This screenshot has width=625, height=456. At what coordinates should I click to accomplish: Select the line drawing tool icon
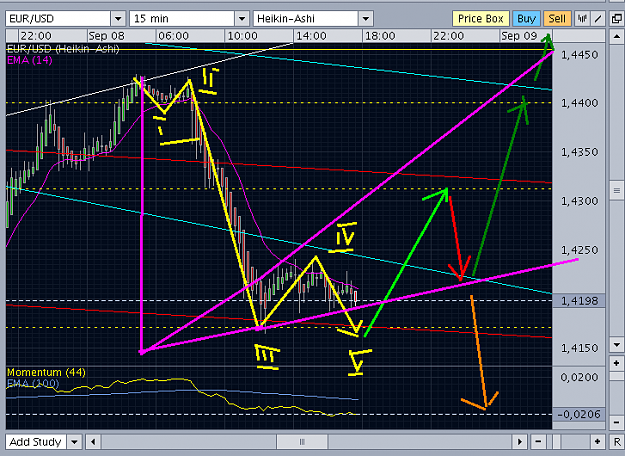598,19
